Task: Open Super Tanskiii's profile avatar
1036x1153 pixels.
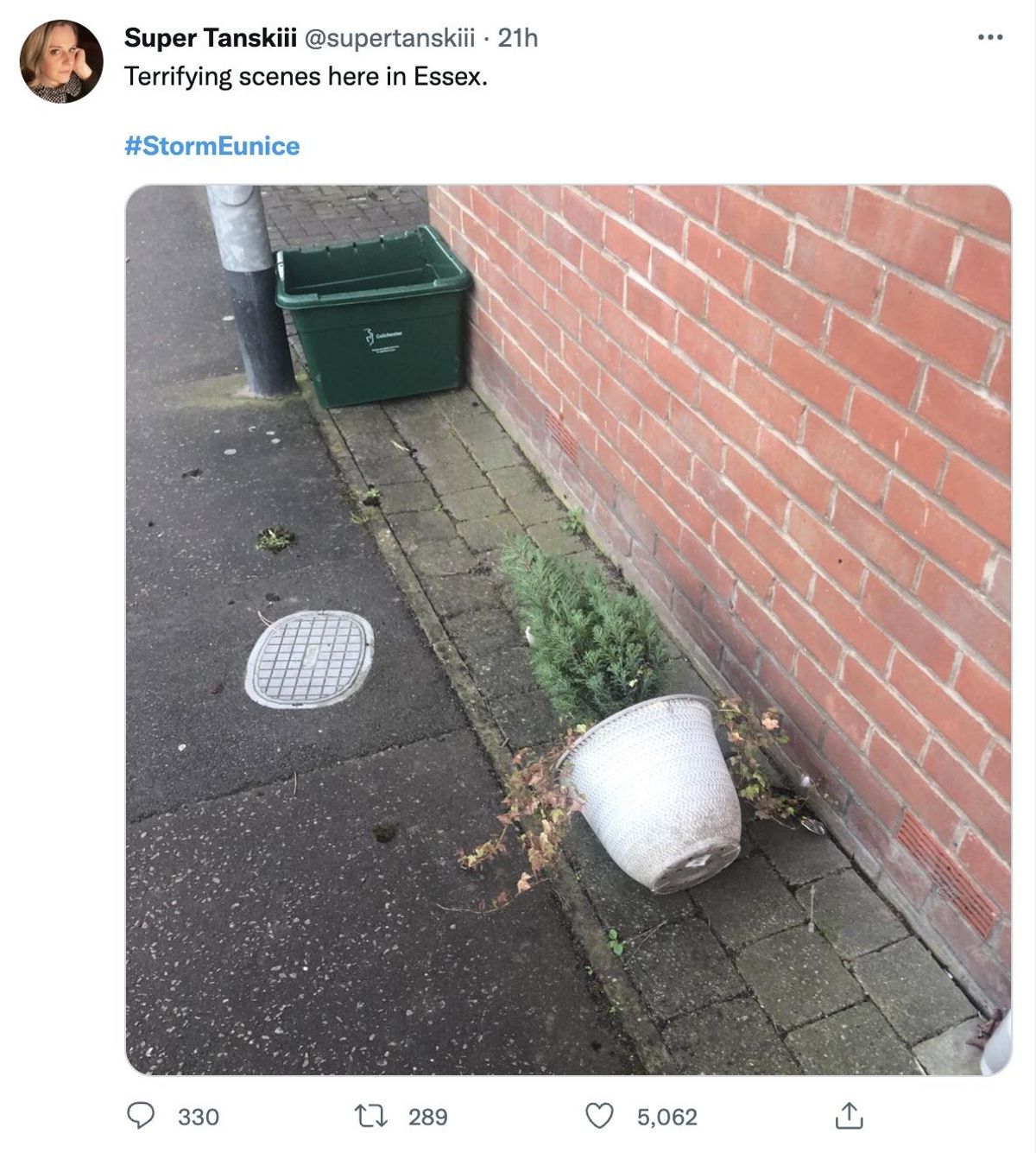Action: click(x=61, y=61)
